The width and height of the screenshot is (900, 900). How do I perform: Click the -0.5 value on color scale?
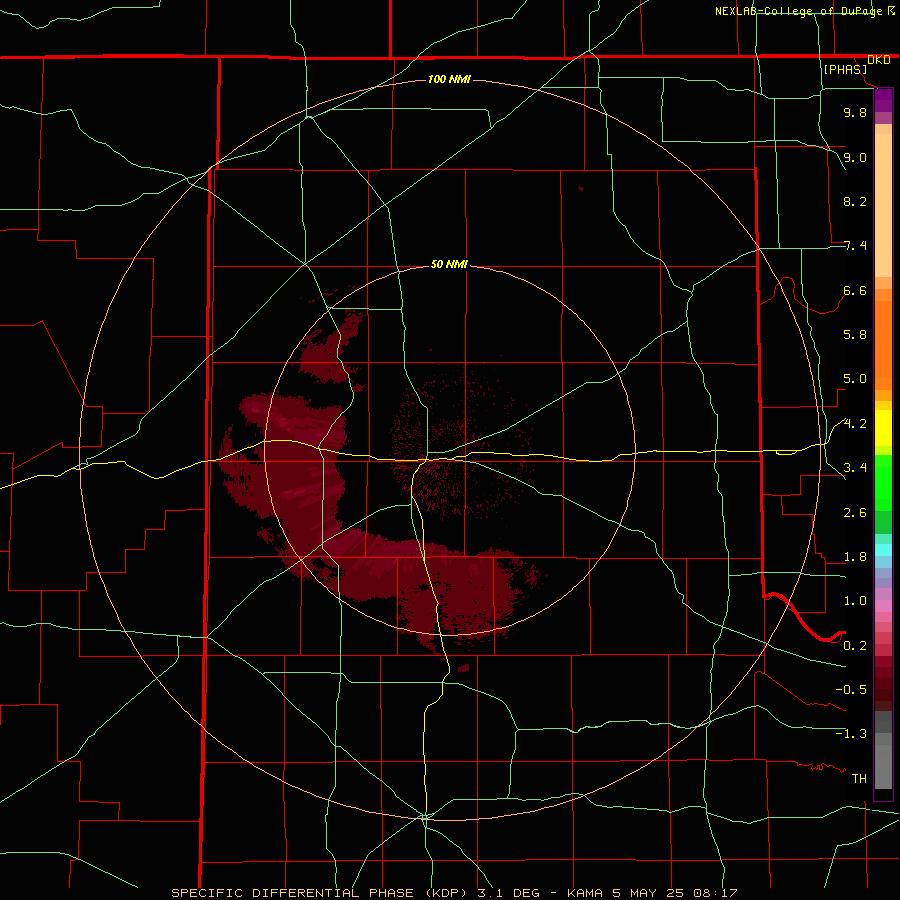coord(851,690)
